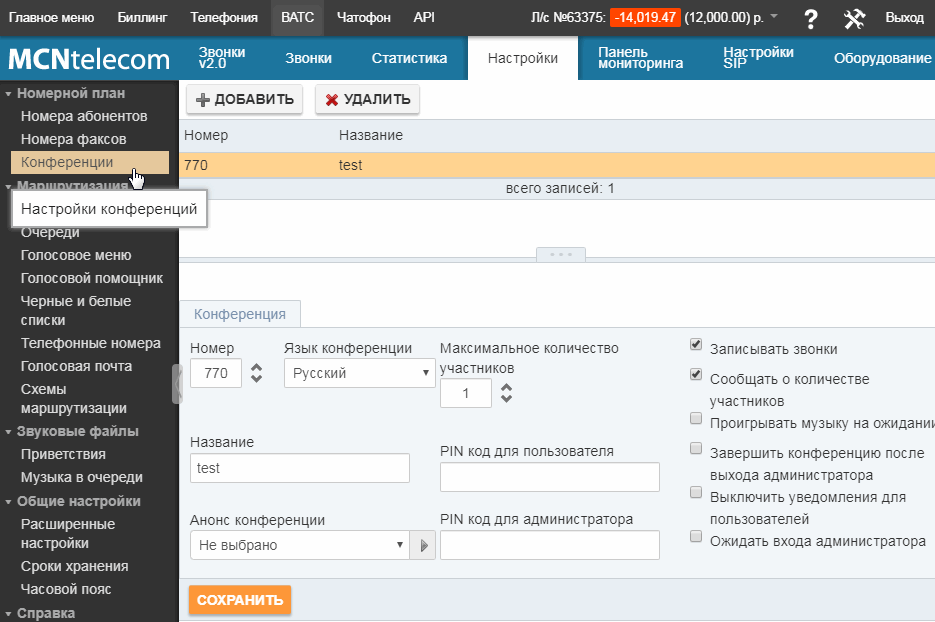Click the help question mark icon
Image resolution: width=935 pixels, height=622 pixels.
pyautogui.click(x=811, y=18)
